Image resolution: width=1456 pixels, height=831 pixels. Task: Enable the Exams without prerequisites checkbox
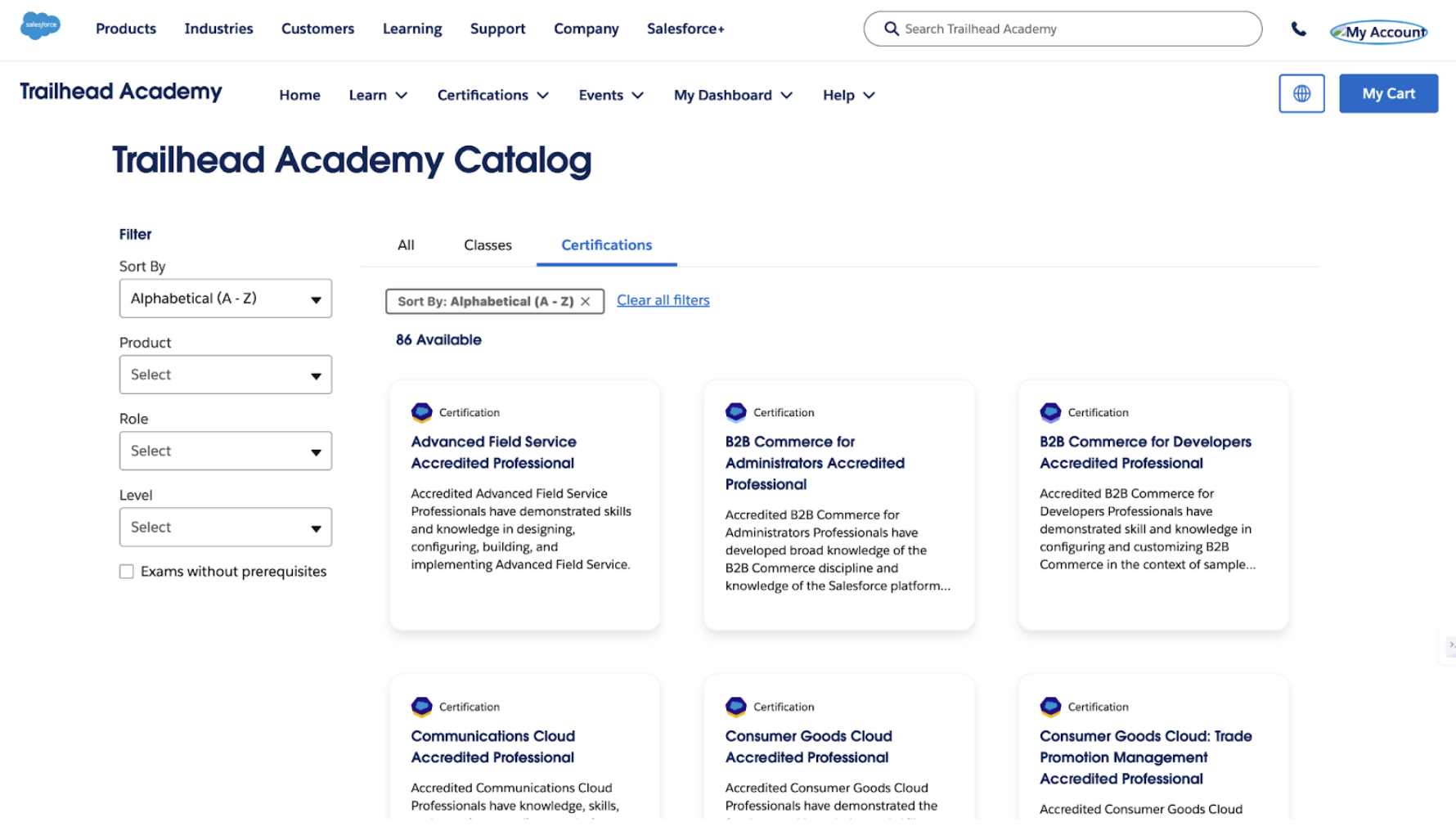pos(127,571)
